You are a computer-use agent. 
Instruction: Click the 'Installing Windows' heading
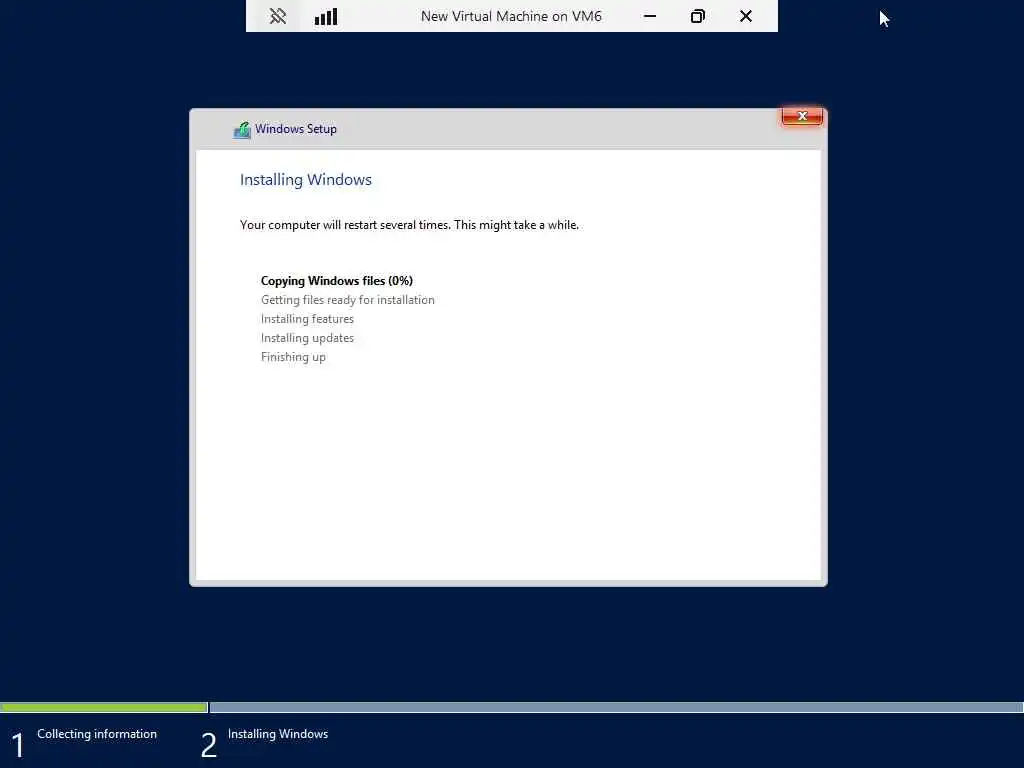click(306, 180)
